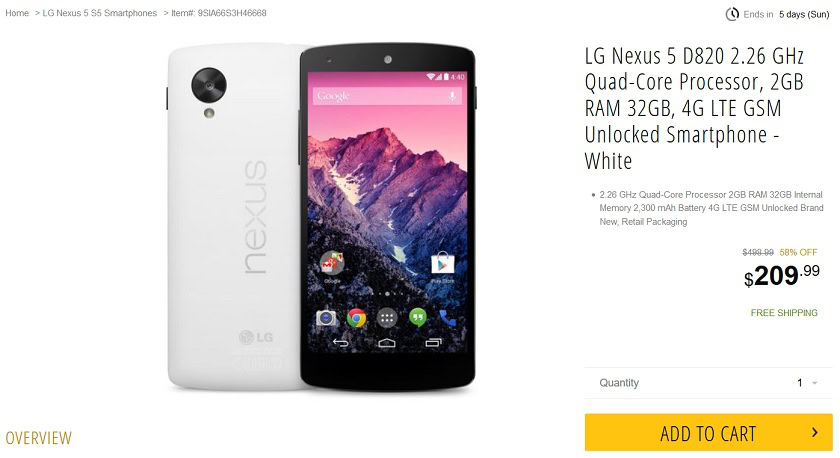Click the arrow next to quantity value 1

click(814, 383)
